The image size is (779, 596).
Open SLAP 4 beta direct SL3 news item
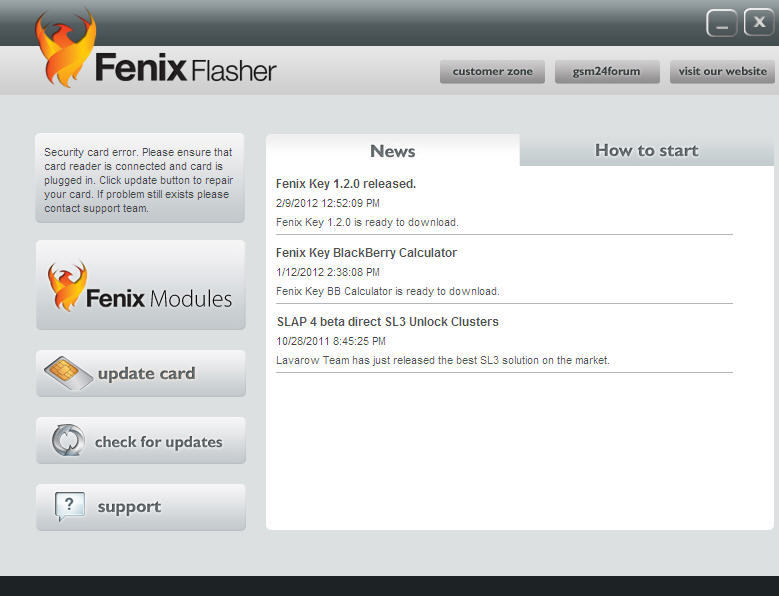click(387, 322)
